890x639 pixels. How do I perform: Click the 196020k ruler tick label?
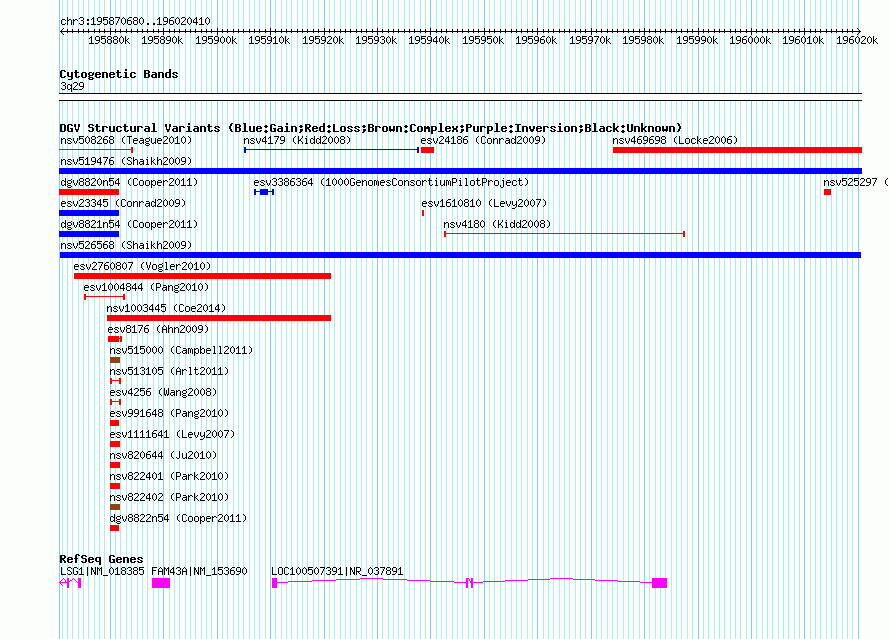(x=857, y=40)
